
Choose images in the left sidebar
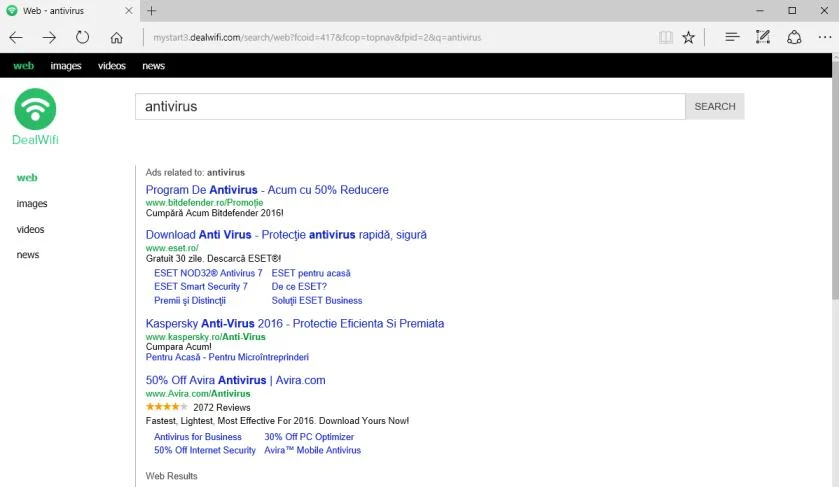32,203
